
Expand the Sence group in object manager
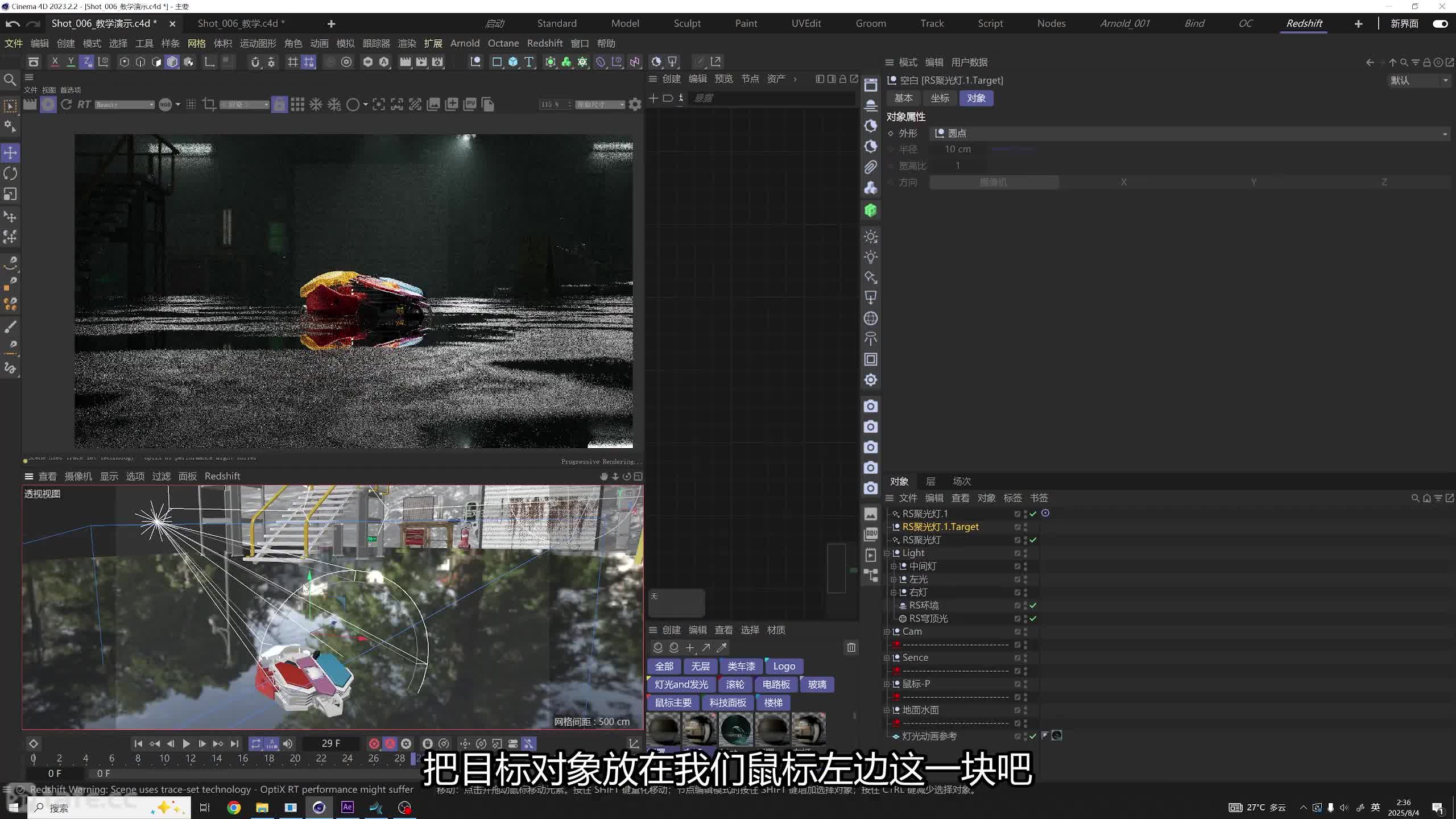click(x=887, y=658)
